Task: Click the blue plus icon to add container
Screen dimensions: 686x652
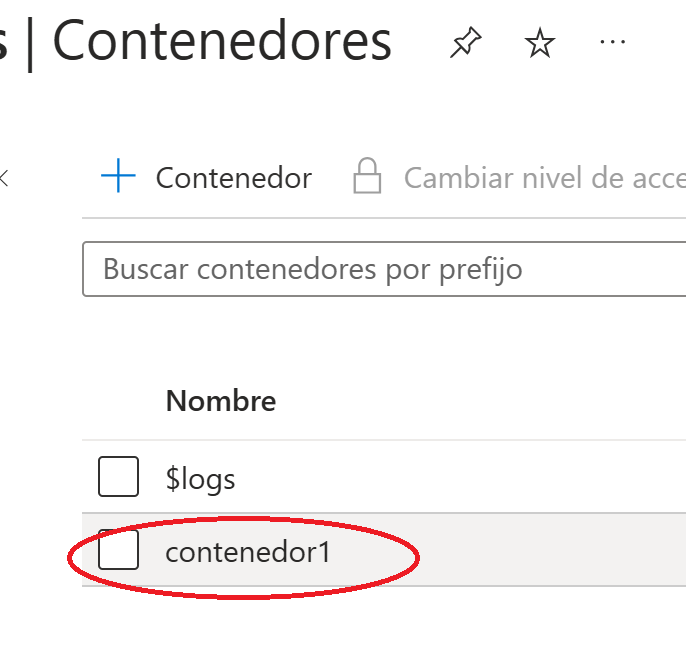Action: pyautogui.click(x=118, y=175)
